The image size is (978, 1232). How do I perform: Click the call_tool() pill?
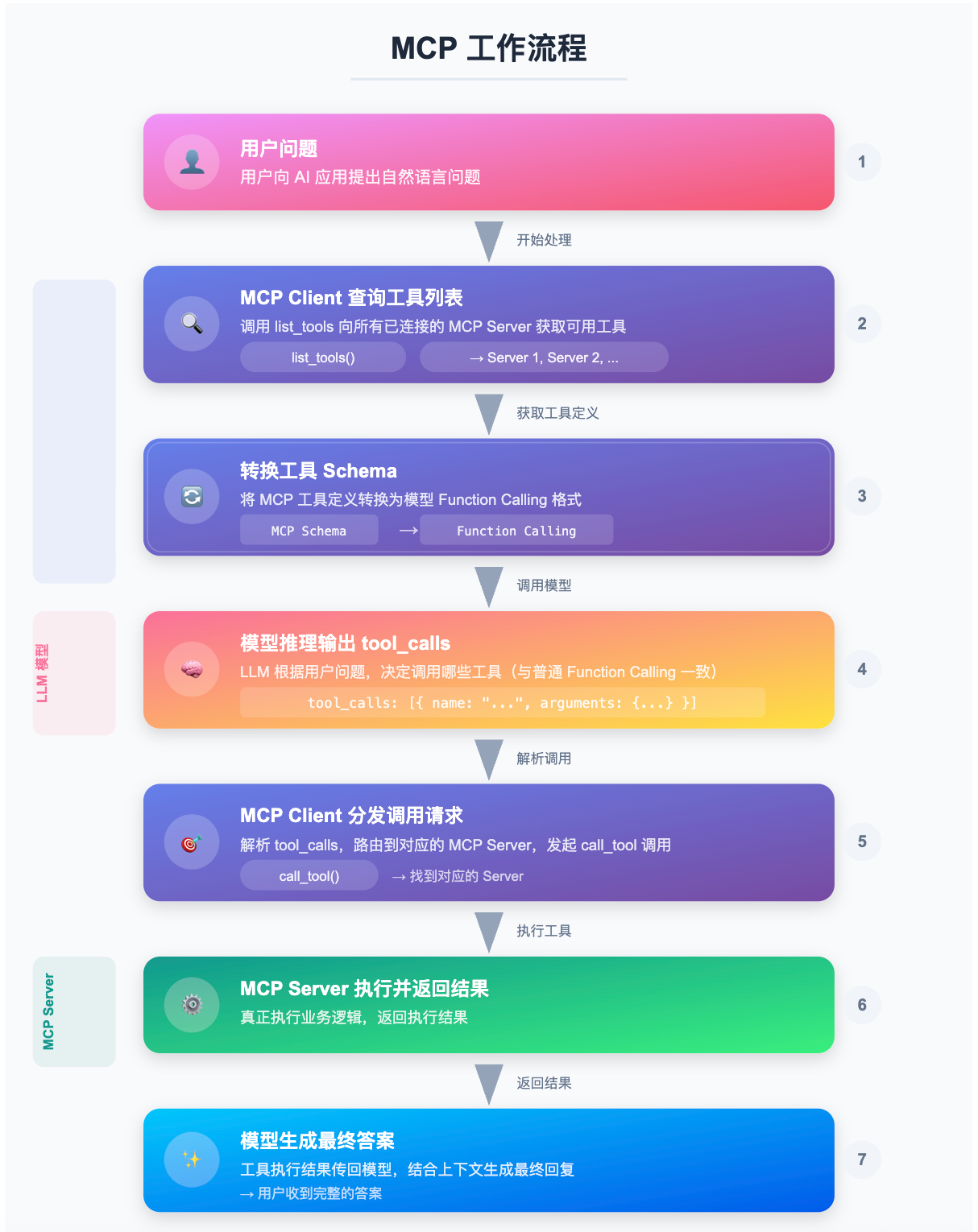point(309,876)
